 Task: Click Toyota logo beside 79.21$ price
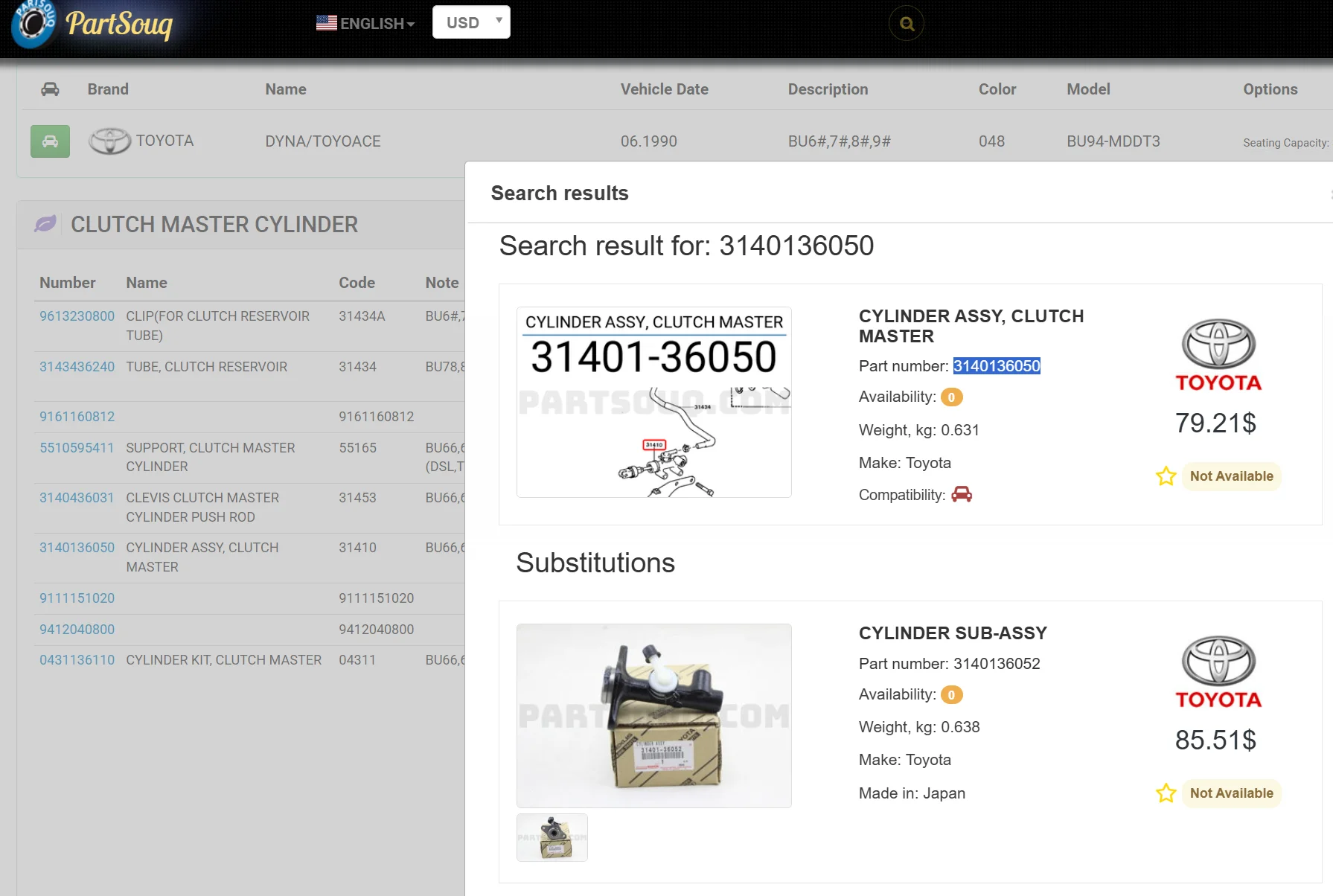[1218, 355]
